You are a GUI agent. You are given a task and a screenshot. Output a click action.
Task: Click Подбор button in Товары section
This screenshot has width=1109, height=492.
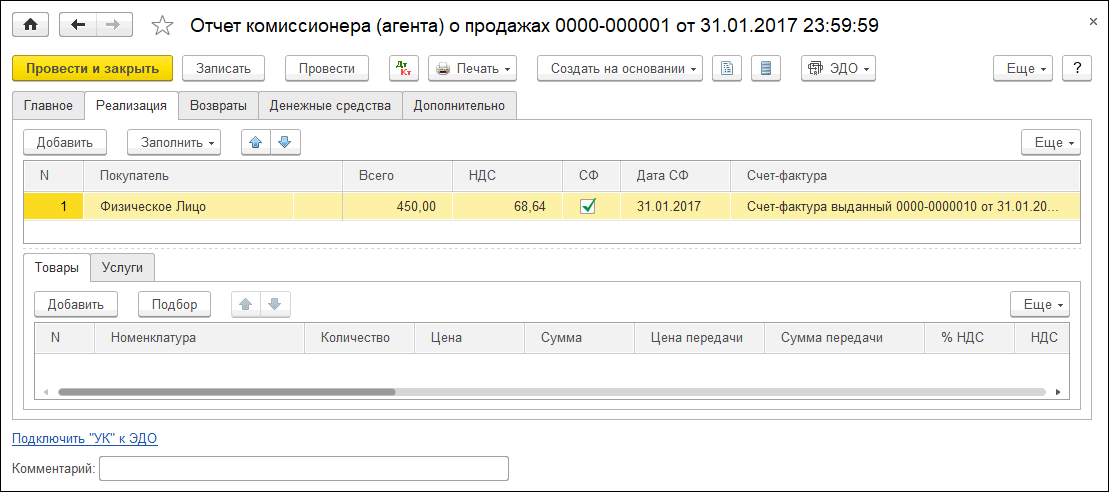click(174, 304)
